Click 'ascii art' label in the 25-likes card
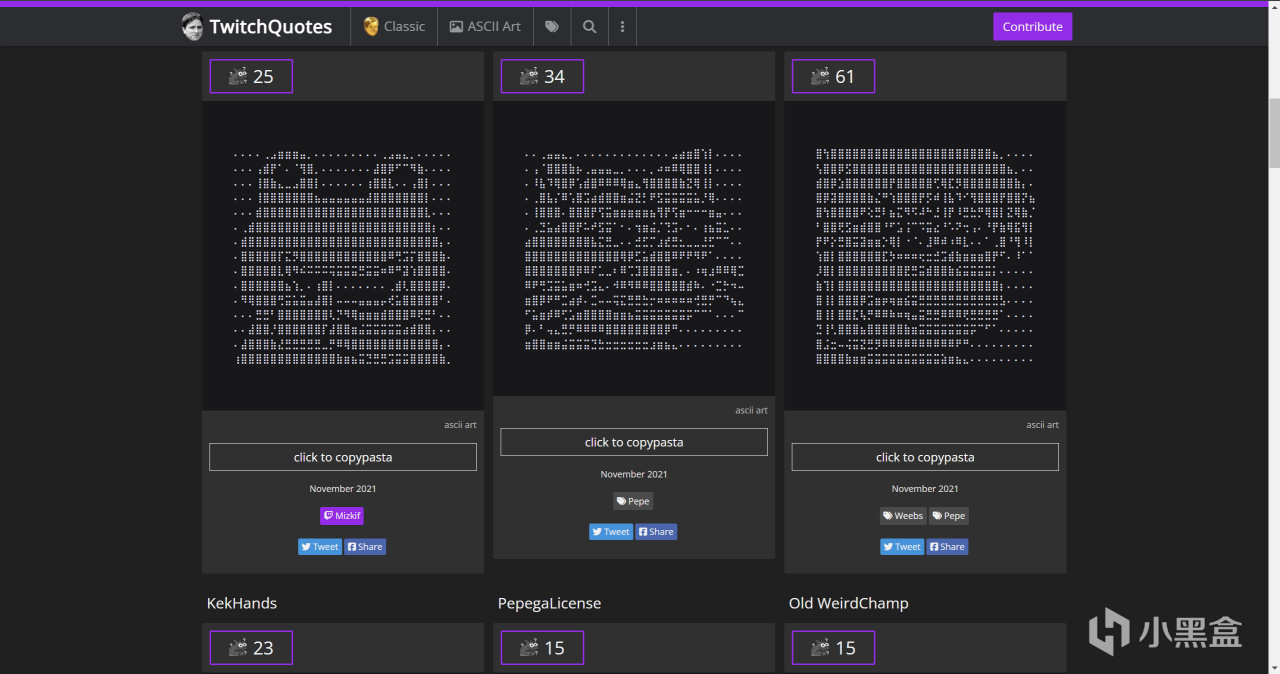The height and width of the screenshot is (674, 1280). [460, 425]
